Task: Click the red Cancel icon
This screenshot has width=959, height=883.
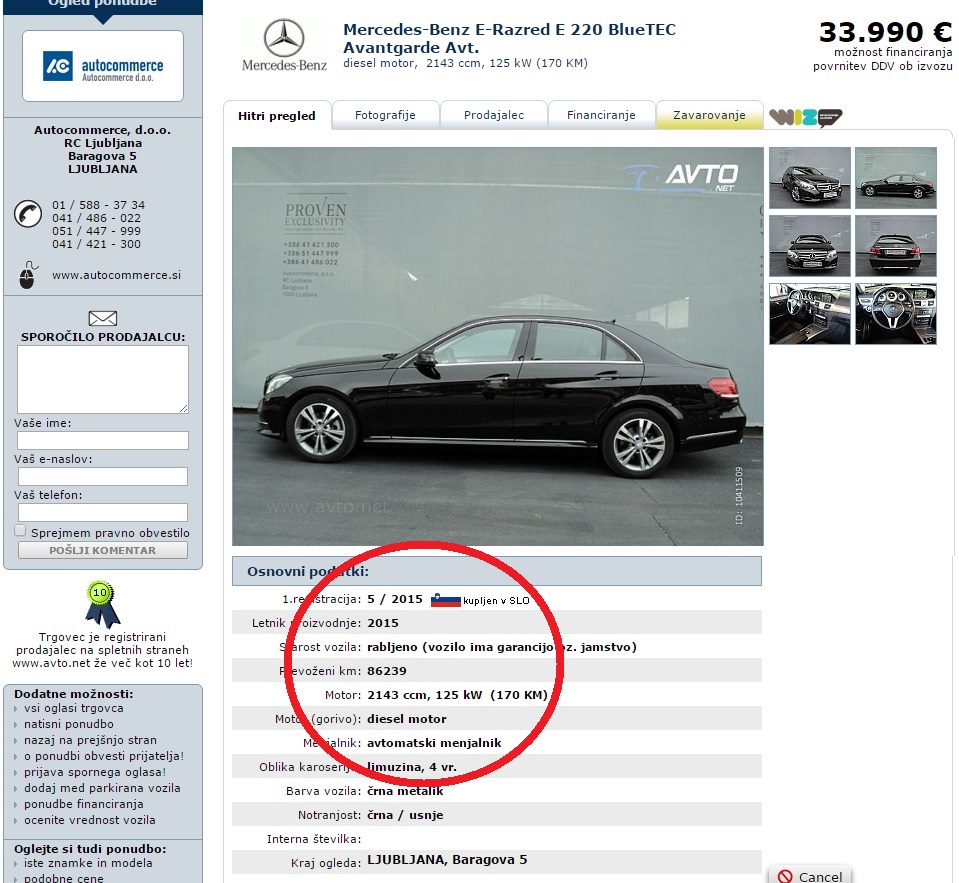Action: point(785,876)
